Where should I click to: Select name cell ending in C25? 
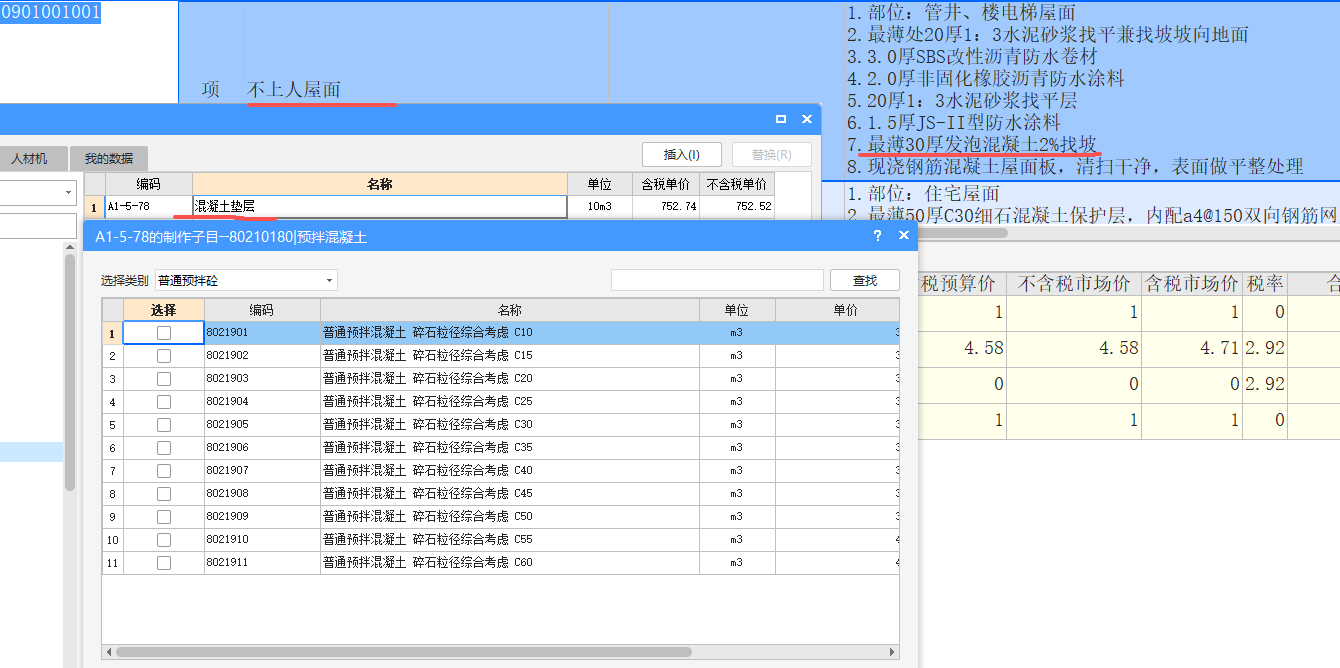510,401
